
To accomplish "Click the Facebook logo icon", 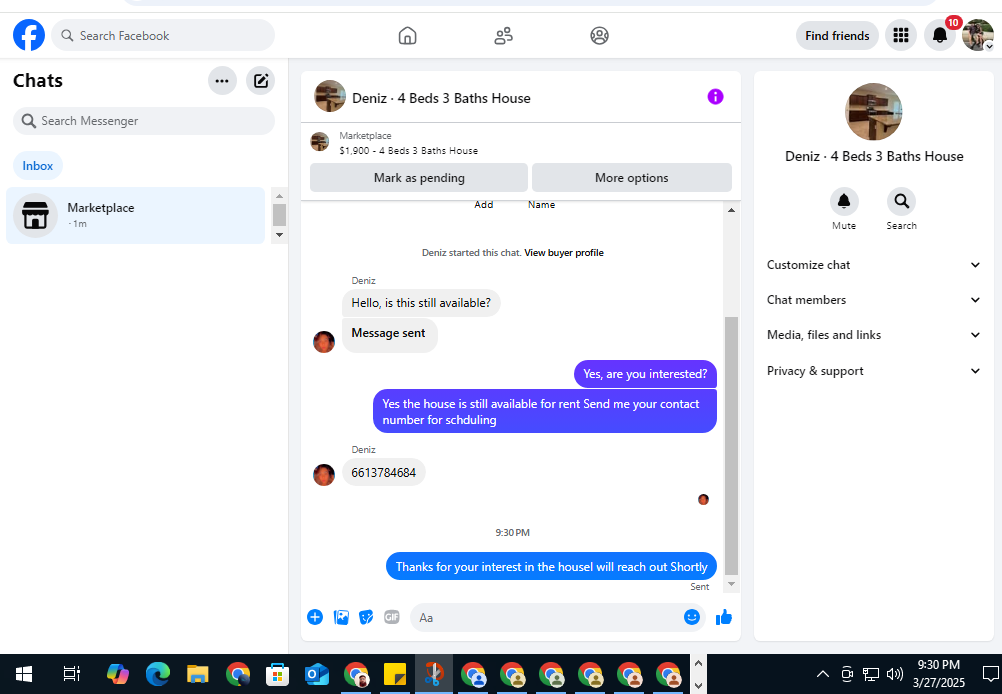I will (29, 35).
